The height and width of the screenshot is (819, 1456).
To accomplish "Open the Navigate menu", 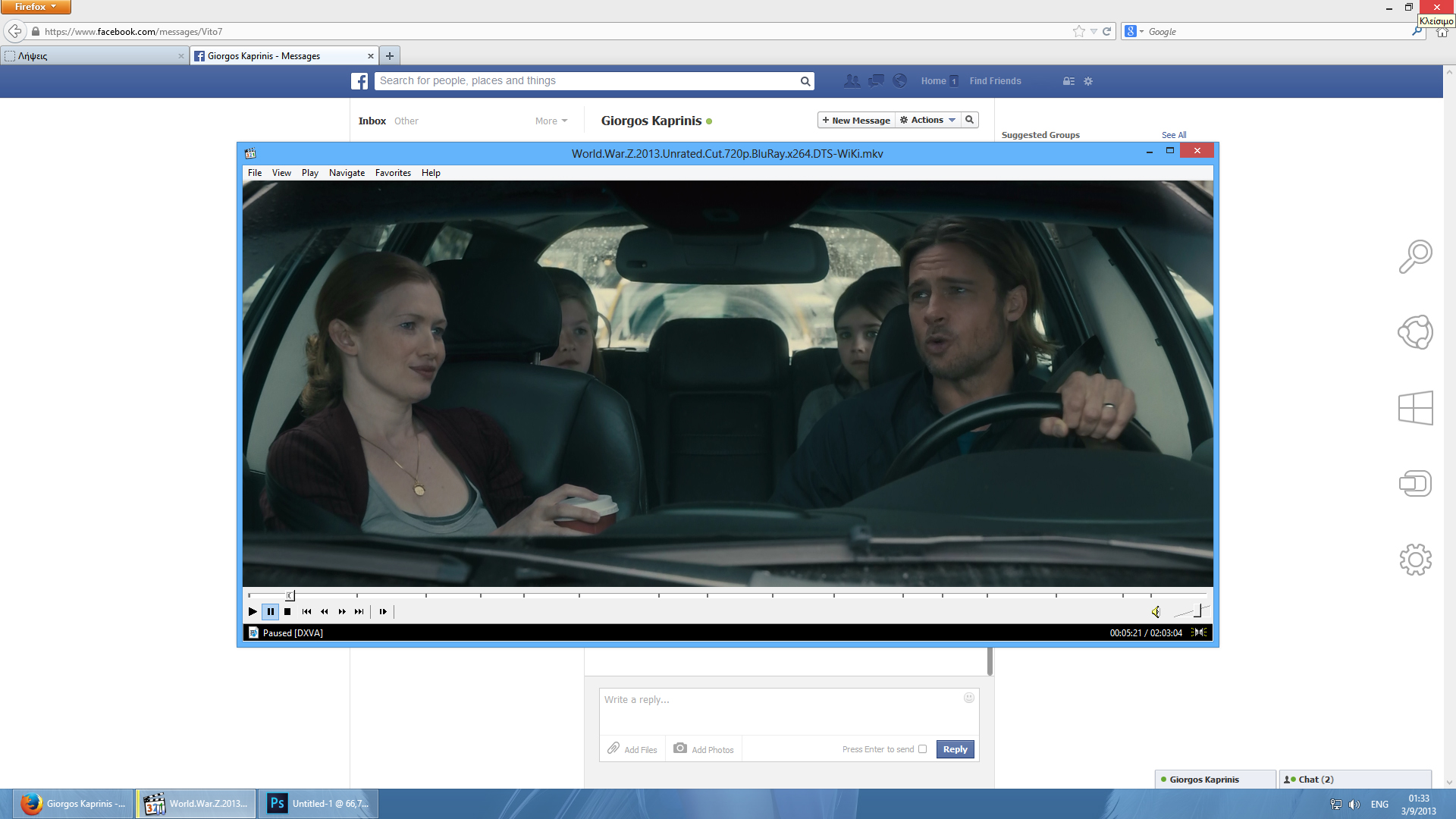I will (347, 173).
